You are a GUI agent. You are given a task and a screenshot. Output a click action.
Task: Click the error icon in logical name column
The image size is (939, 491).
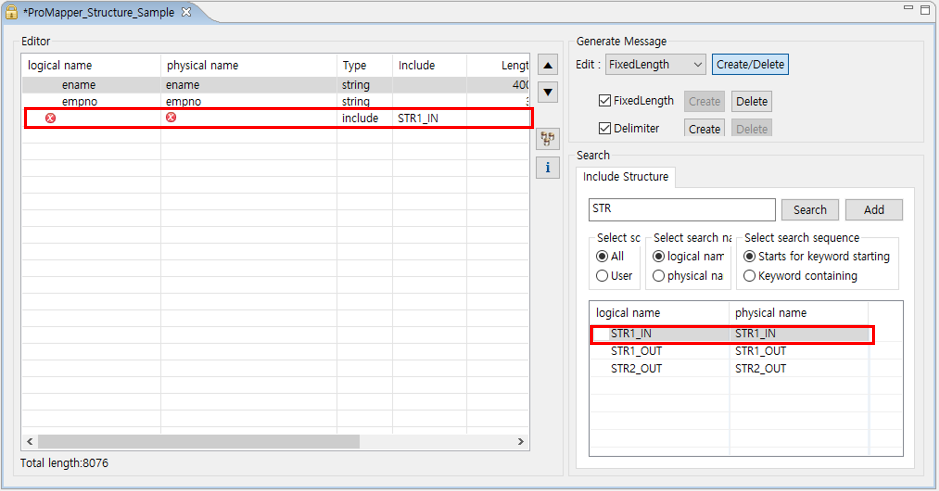point(50,118)
